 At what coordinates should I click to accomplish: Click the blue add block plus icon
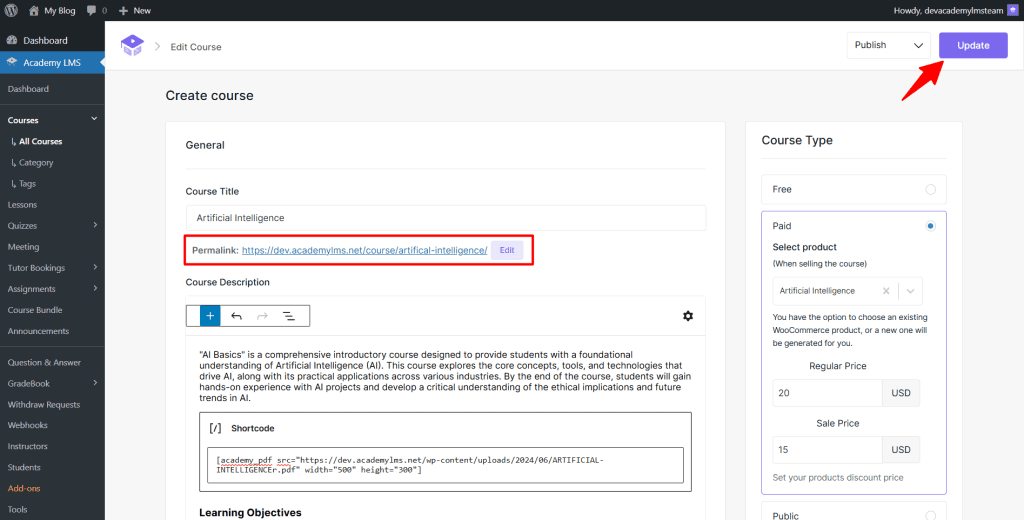211,316
